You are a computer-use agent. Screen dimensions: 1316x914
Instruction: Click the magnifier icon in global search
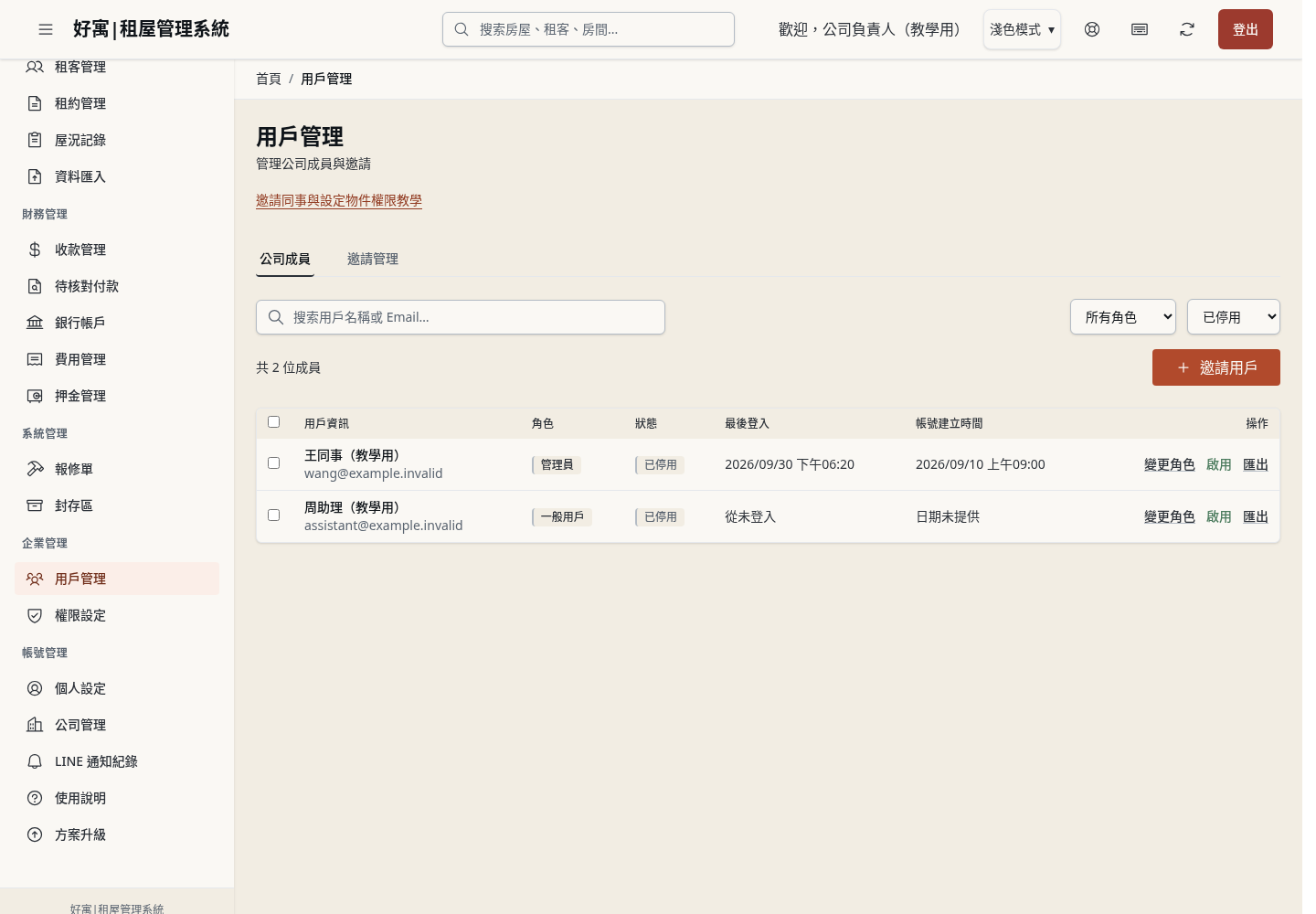coord(462,29)
